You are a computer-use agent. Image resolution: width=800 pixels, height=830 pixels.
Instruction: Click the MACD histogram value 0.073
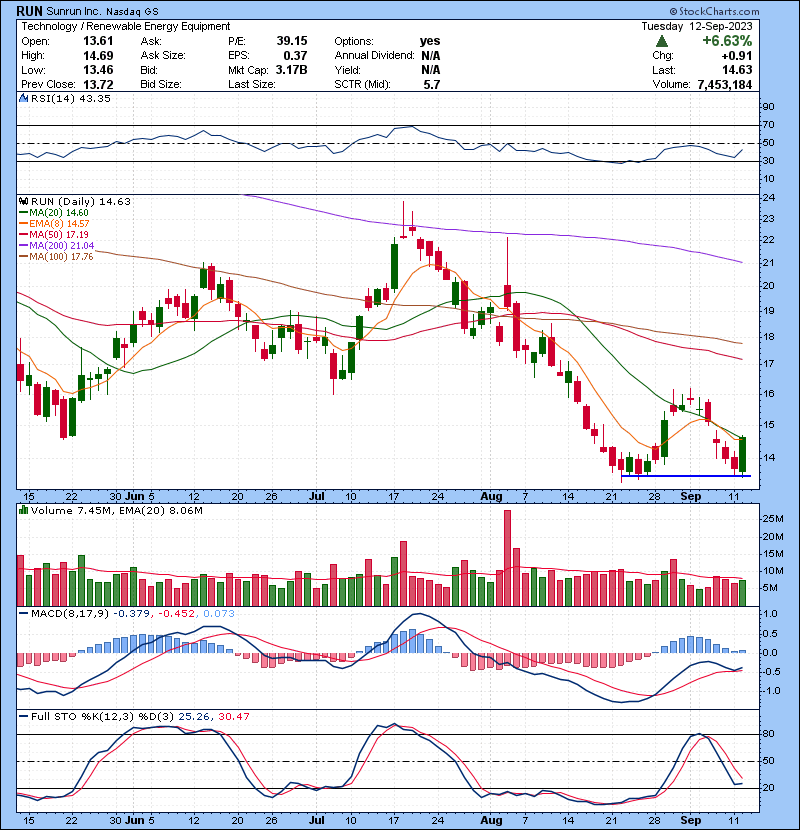pos(219,614)
